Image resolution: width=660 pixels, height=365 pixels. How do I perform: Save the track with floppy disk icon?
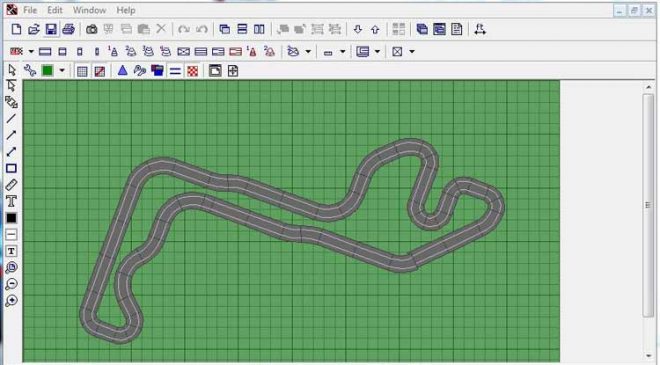tap(51, 29)
